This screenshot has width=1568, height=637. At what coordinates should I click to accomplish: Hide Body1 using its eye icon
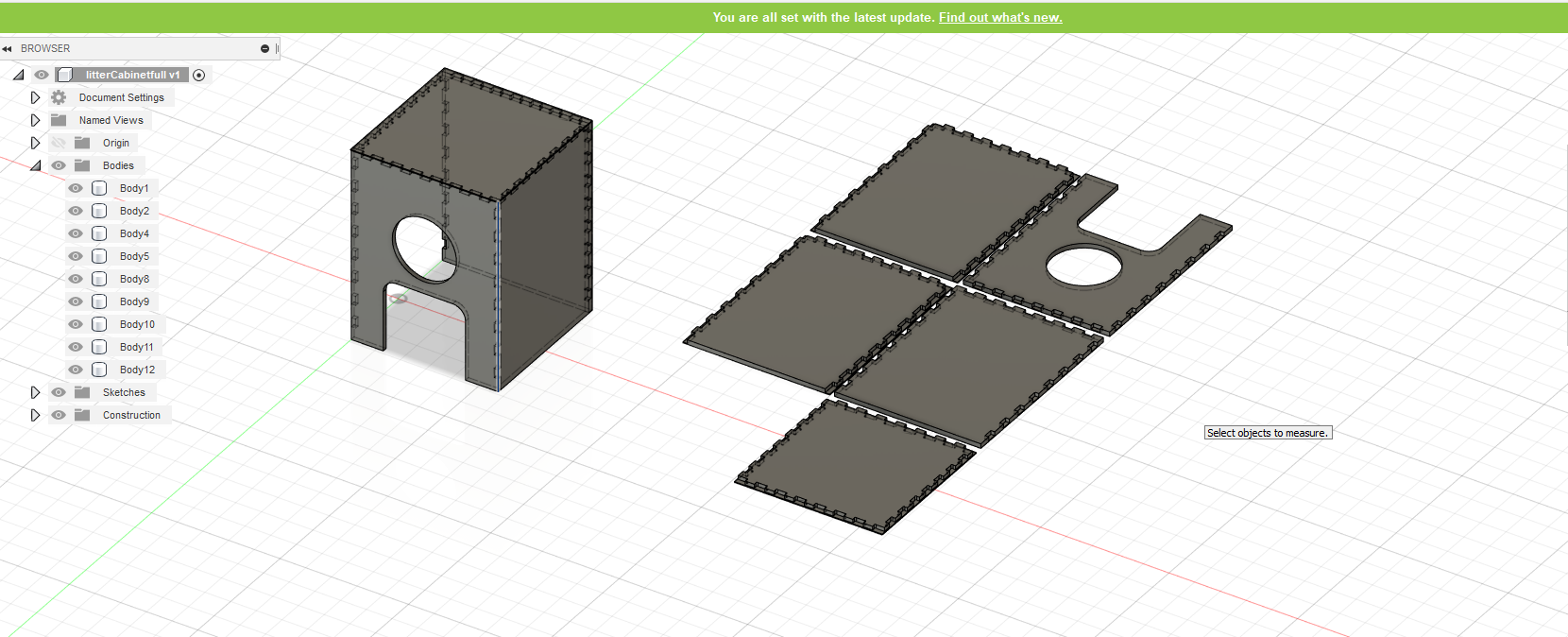(x=76, y=188)
